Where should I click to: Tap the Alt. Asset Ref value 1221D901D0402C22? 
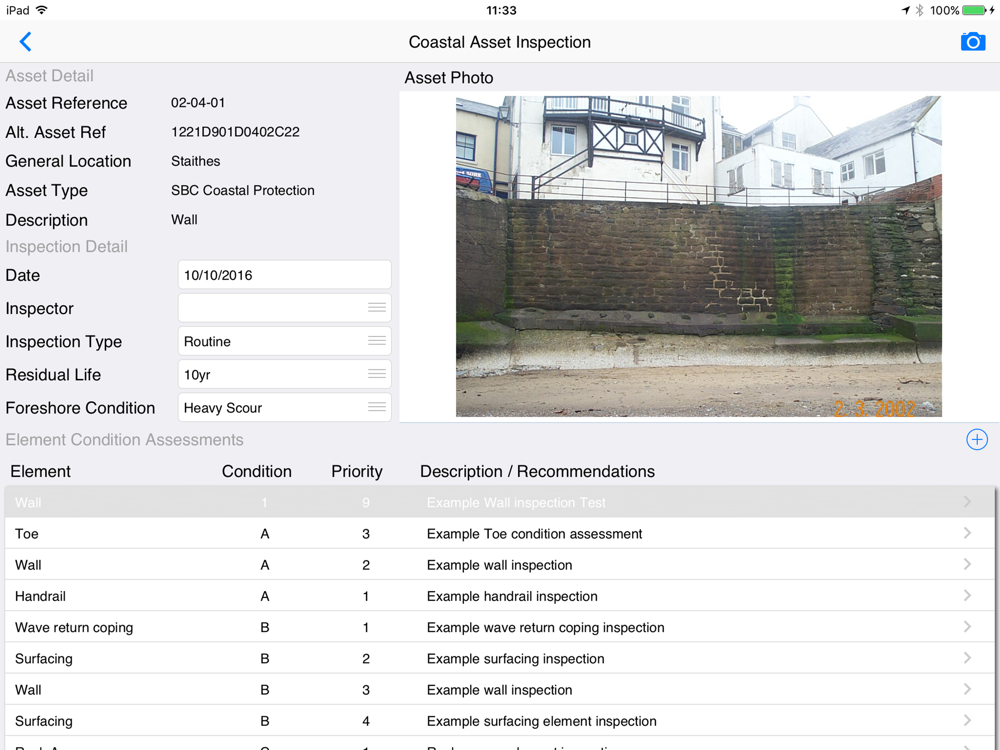[235, 132]
